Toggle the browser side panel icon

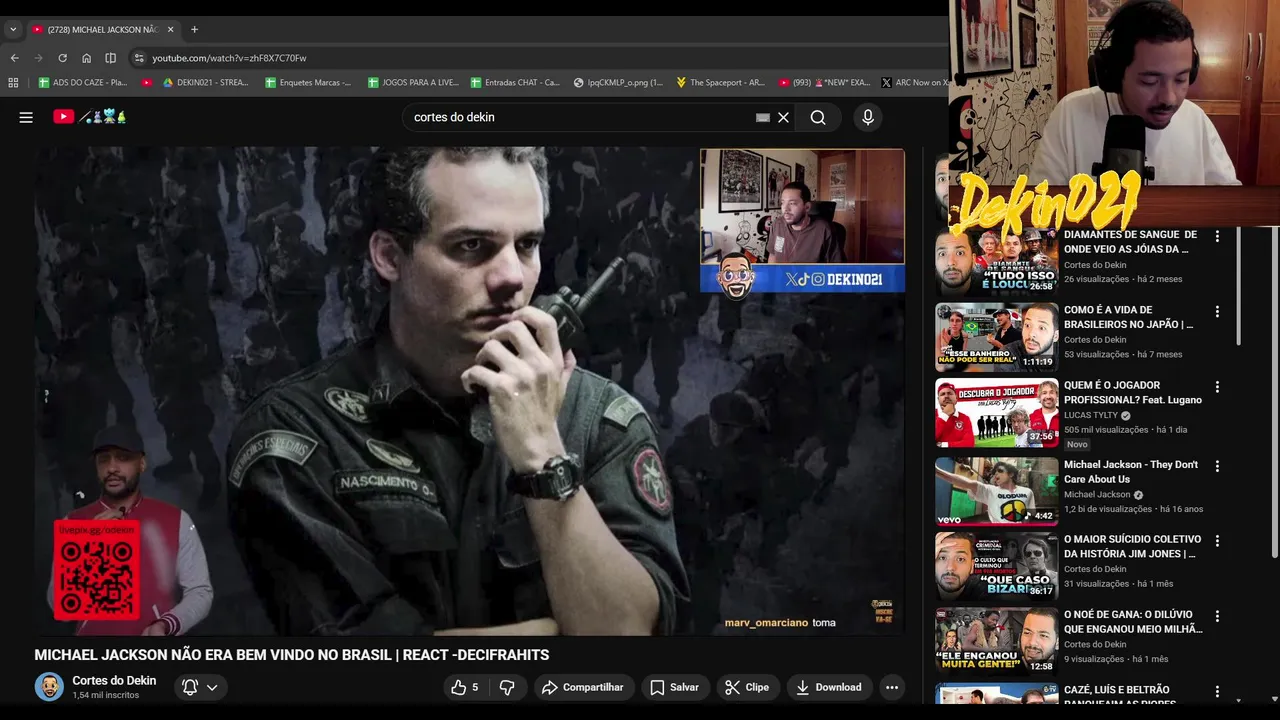110,58
